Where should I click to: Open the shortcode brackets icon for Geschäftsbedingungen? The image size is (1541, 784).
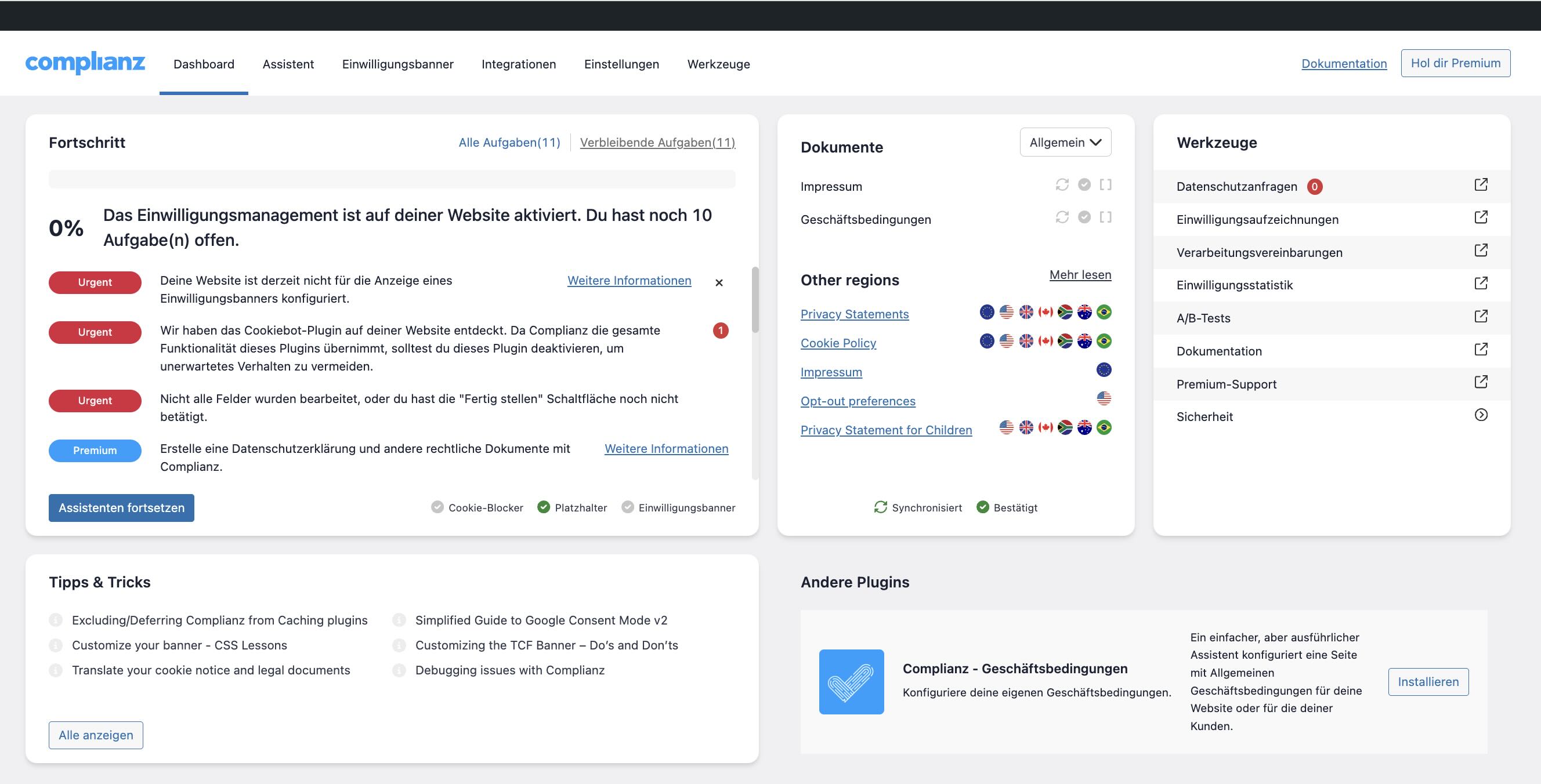[x=1105, y=218]
